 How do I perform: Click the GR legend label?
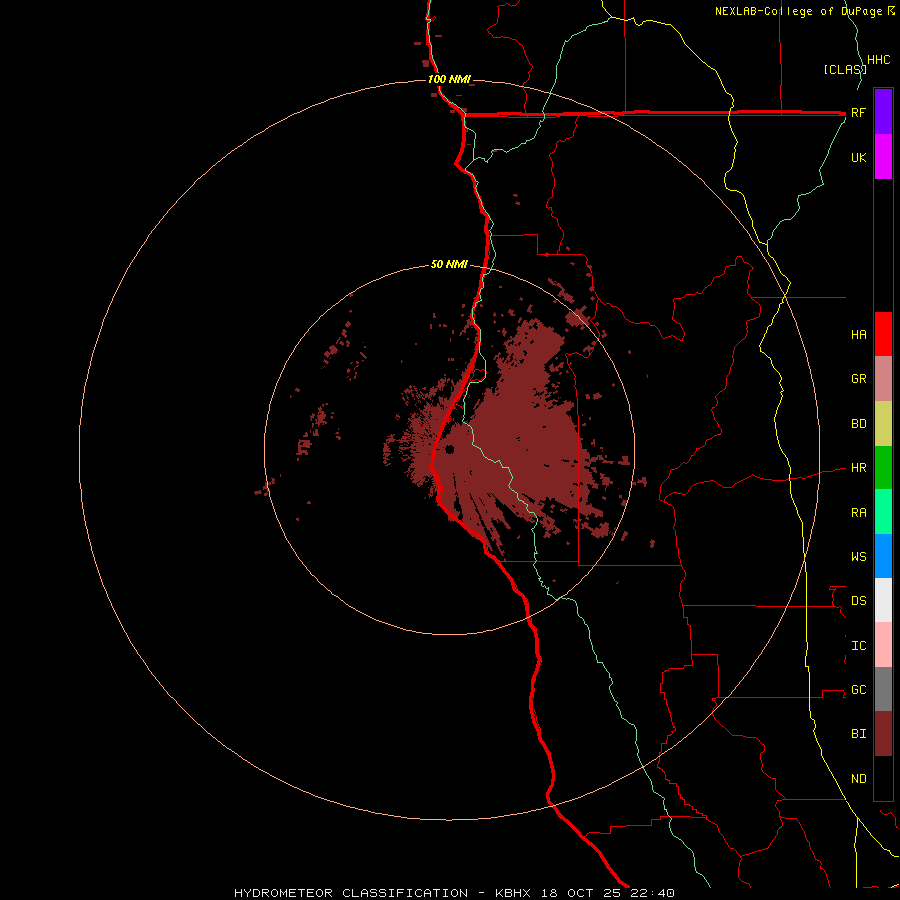click(x=858, y=379)
